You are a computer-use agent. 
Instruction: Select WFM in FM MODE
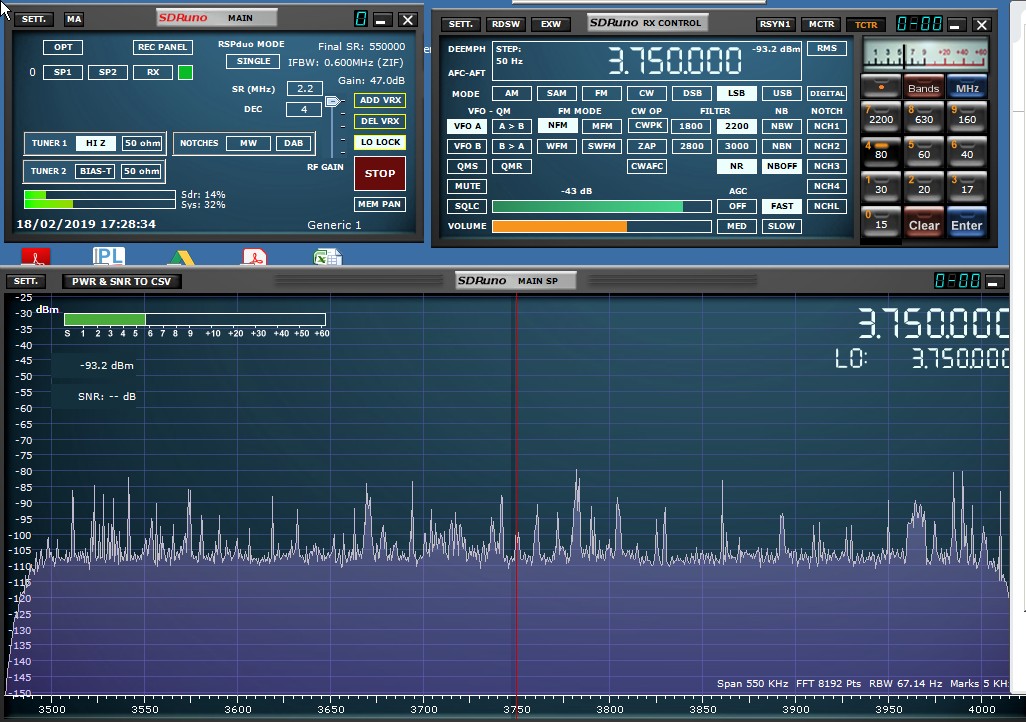(557, 147)
